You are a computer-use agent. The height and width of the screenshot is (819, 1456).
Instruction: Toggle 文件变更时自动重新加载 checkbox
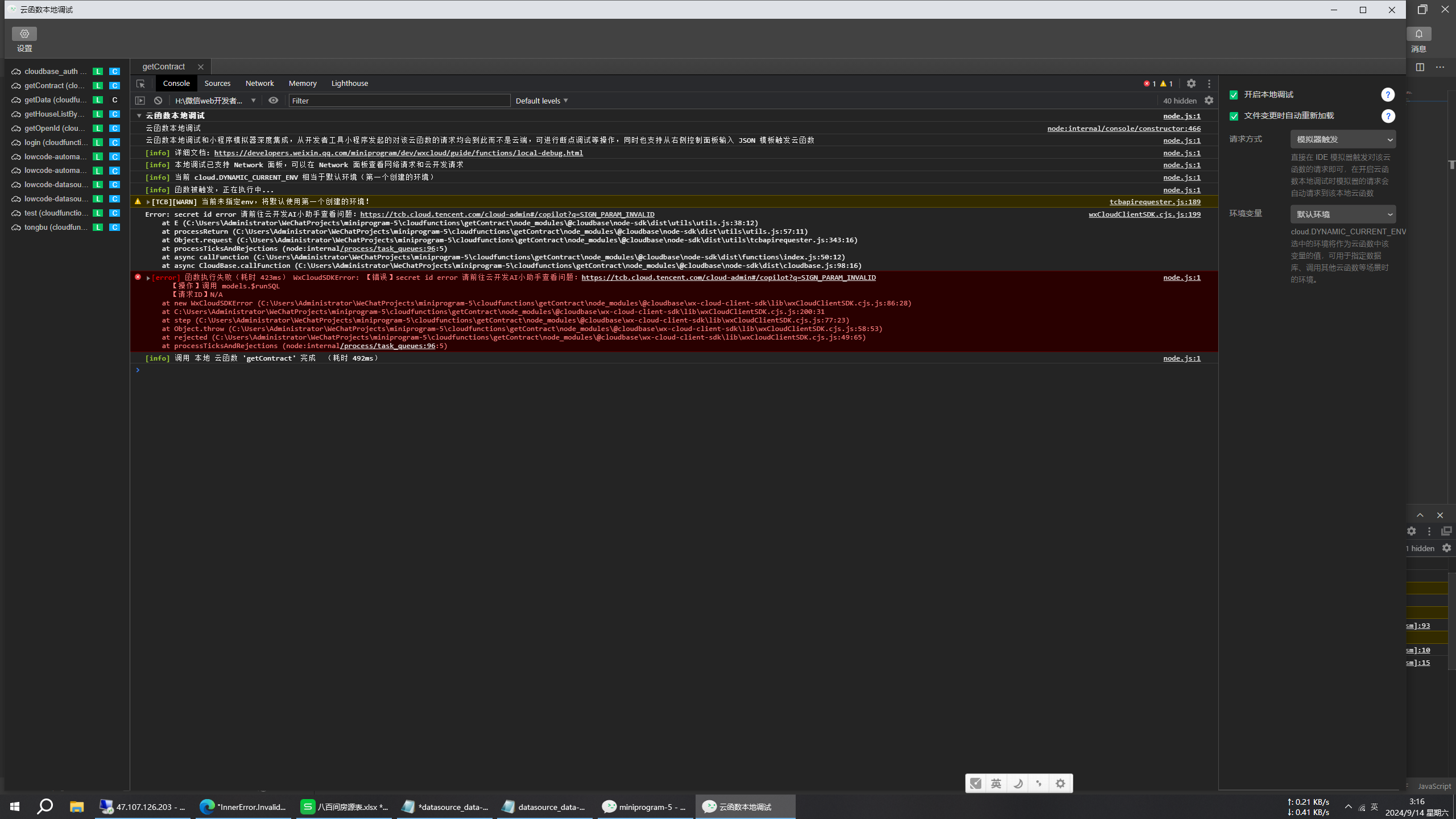[x=1234, y=116]
